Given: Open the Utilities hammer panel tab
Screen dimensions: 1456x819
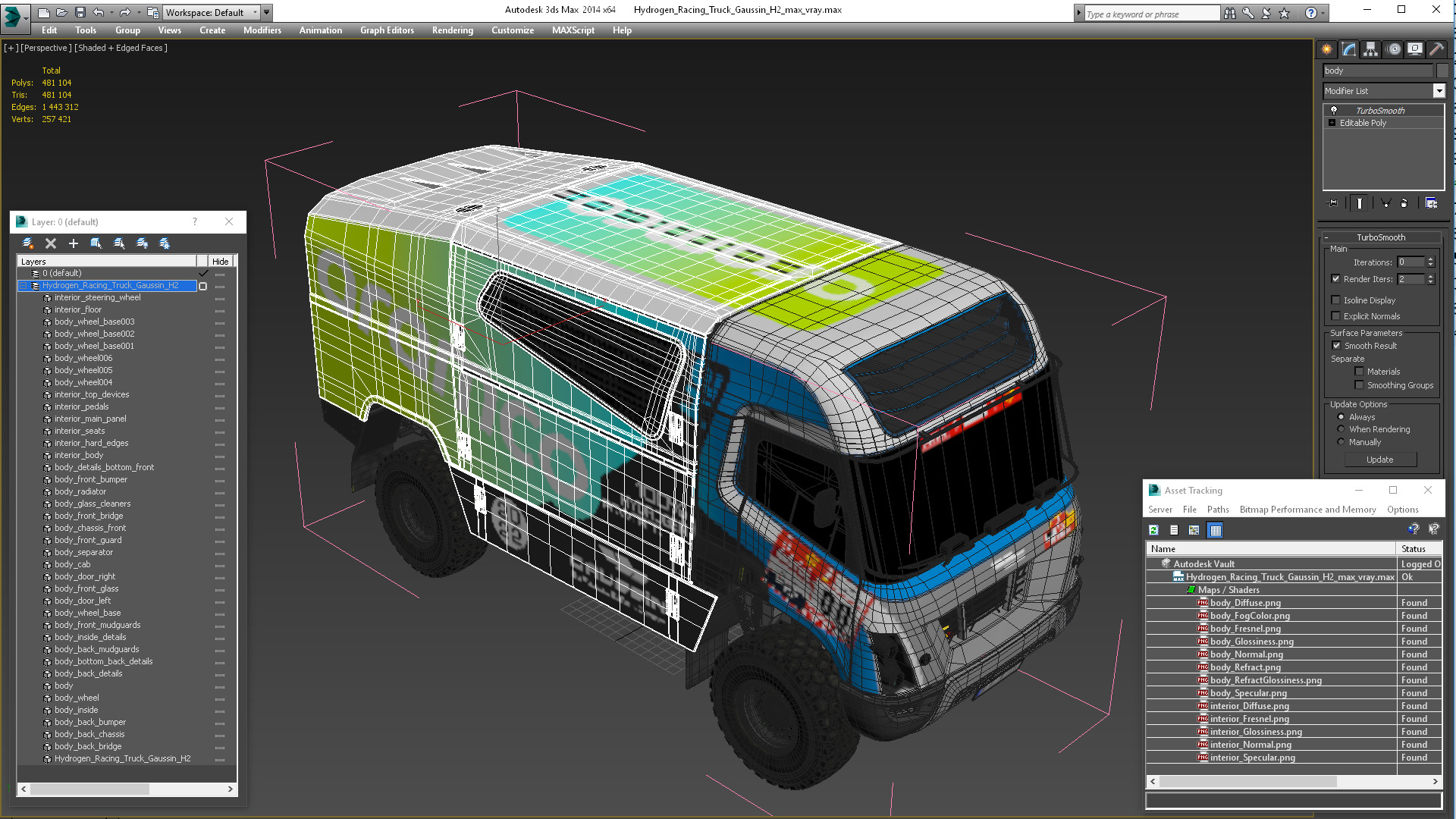Looking at the screenshot, I should pos(1437,49).
